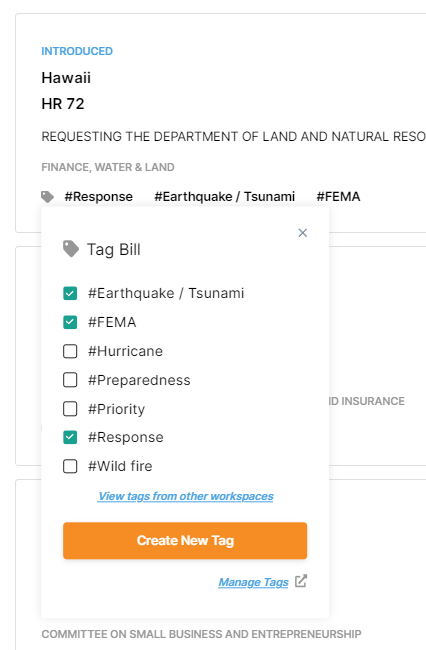
Task: Check the #Hurricane tag checkbox
Action: tap(70, 351)
